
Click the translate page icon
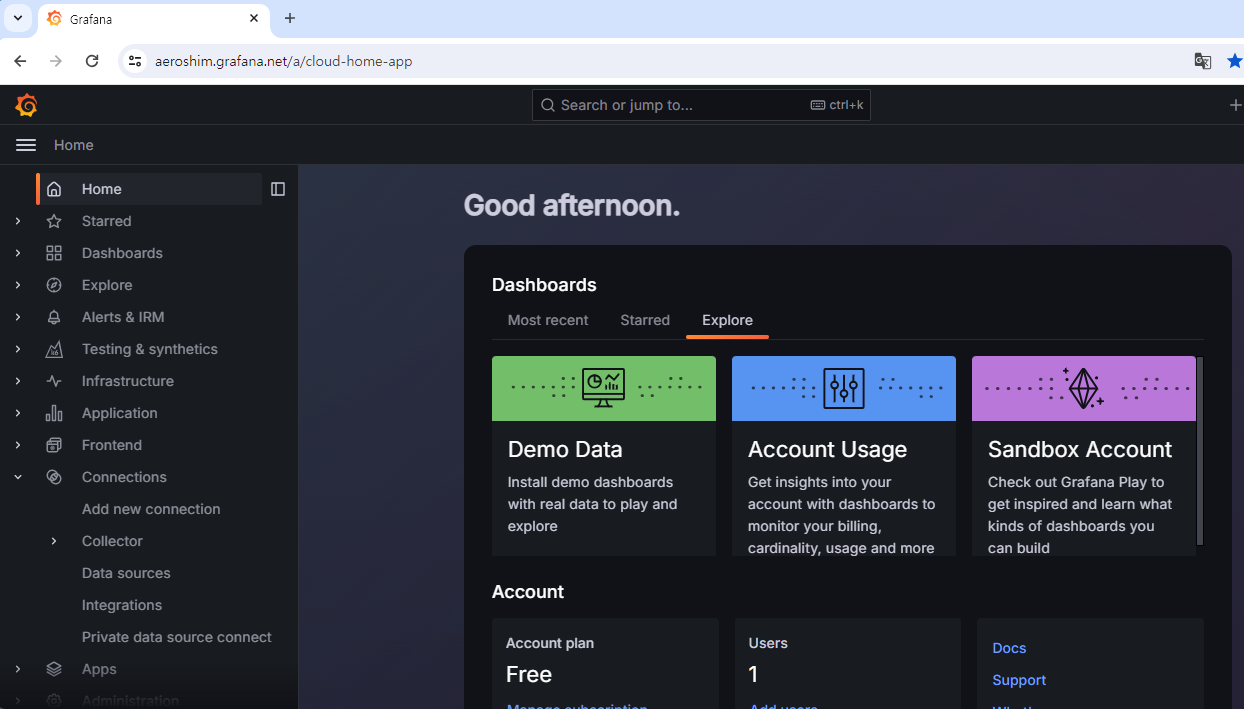pyautogui.click(x=1203, y=61)
